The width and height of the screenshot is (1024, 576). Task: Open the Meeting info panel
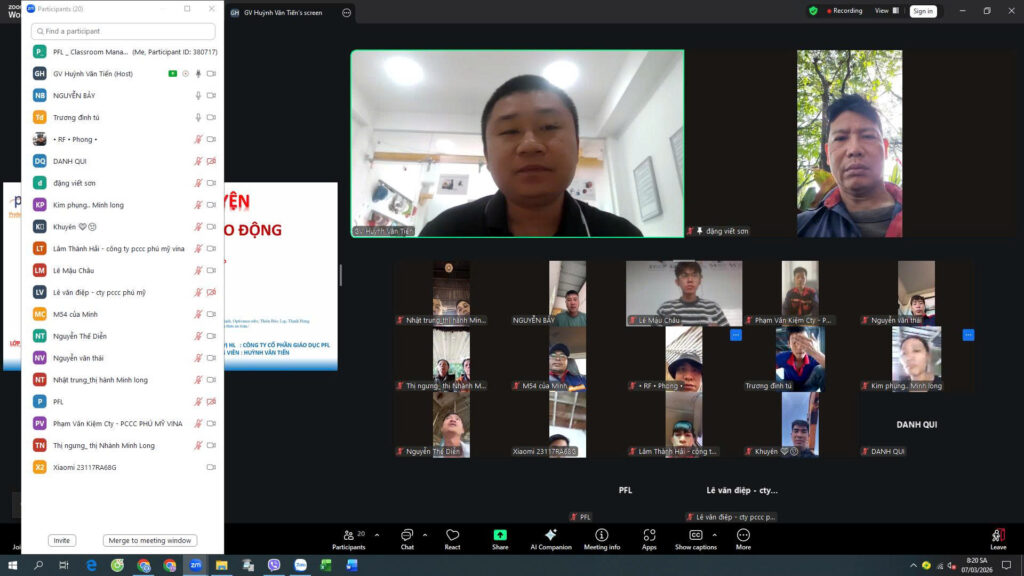click(601, 536)
